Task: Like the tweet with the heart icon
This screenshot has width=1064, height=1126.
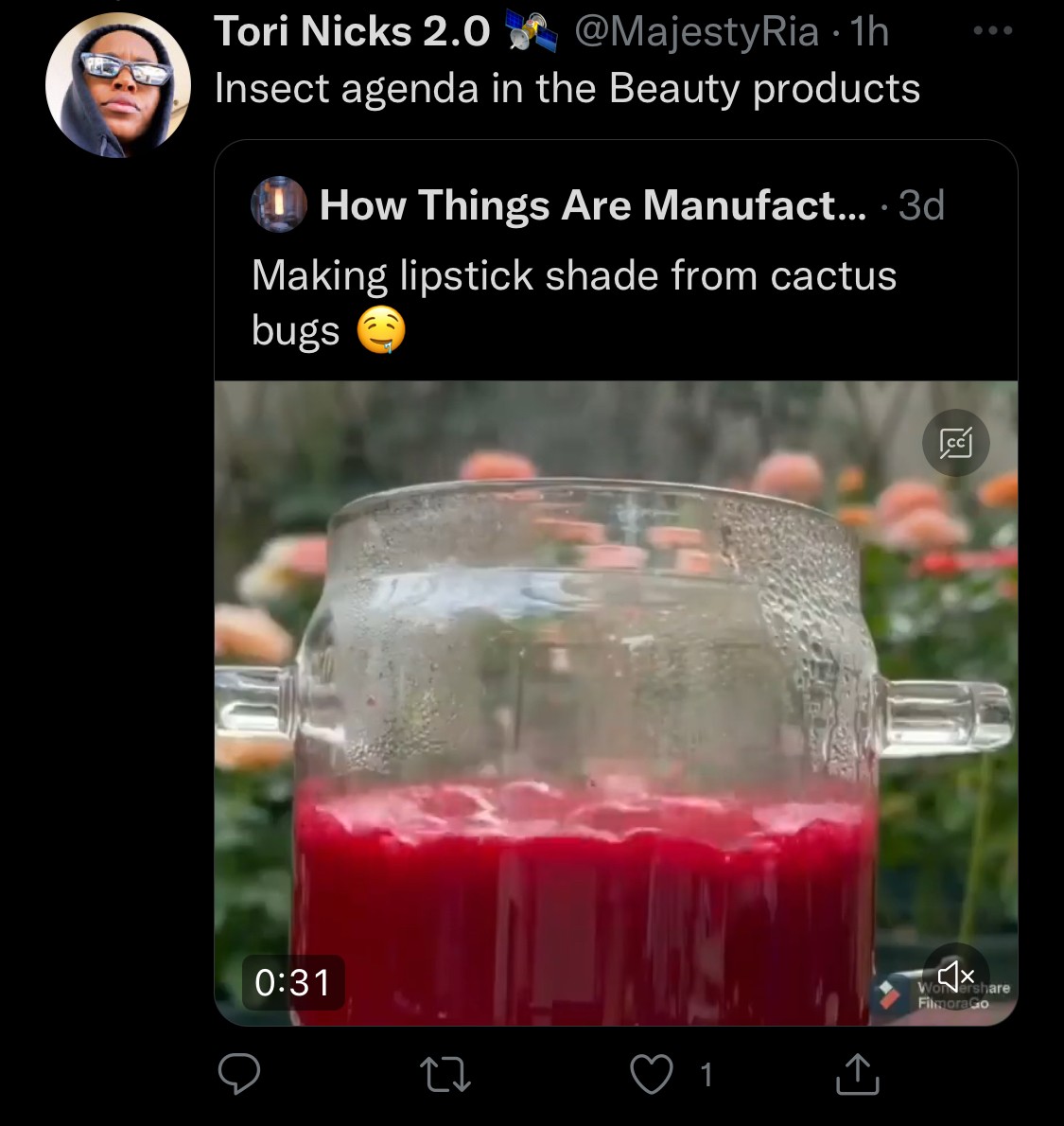Action: [652, 1074]
